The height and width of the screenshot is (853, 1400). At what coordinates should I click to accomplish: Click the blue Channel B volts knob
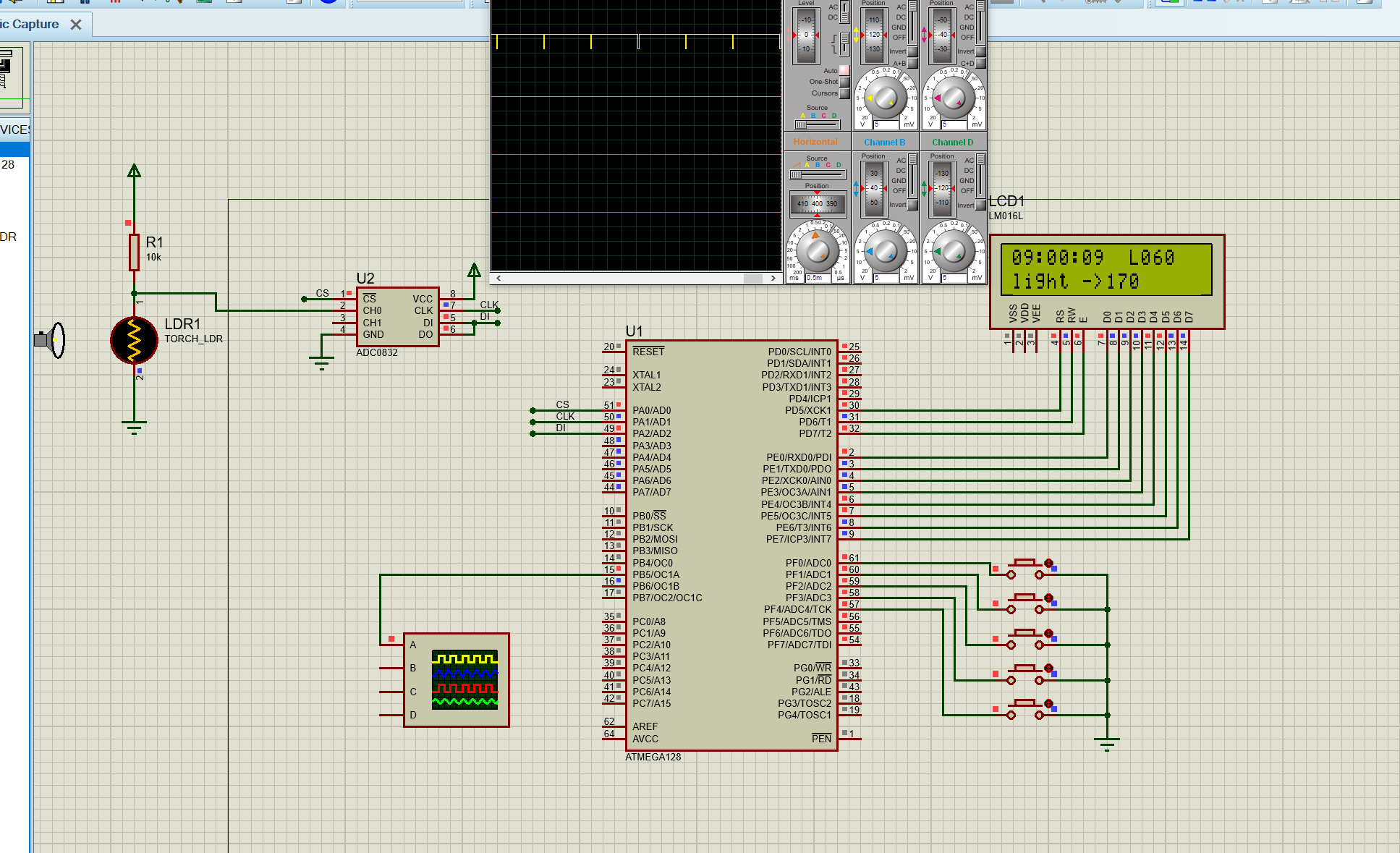pos(886,252)
